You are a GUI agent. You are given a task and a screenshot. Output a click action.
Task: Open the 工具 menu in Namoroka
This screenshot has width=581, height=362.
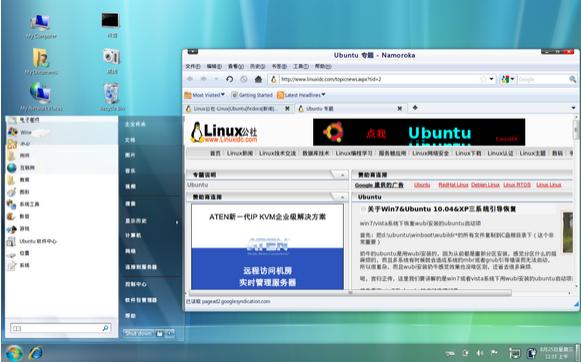(x=301, y=66)
